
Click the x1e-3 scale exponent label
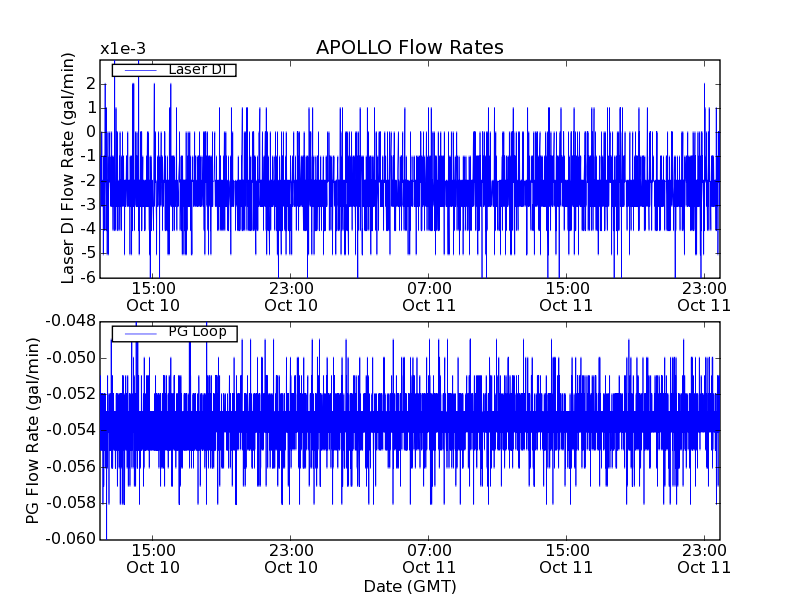(x=123, y=49)
